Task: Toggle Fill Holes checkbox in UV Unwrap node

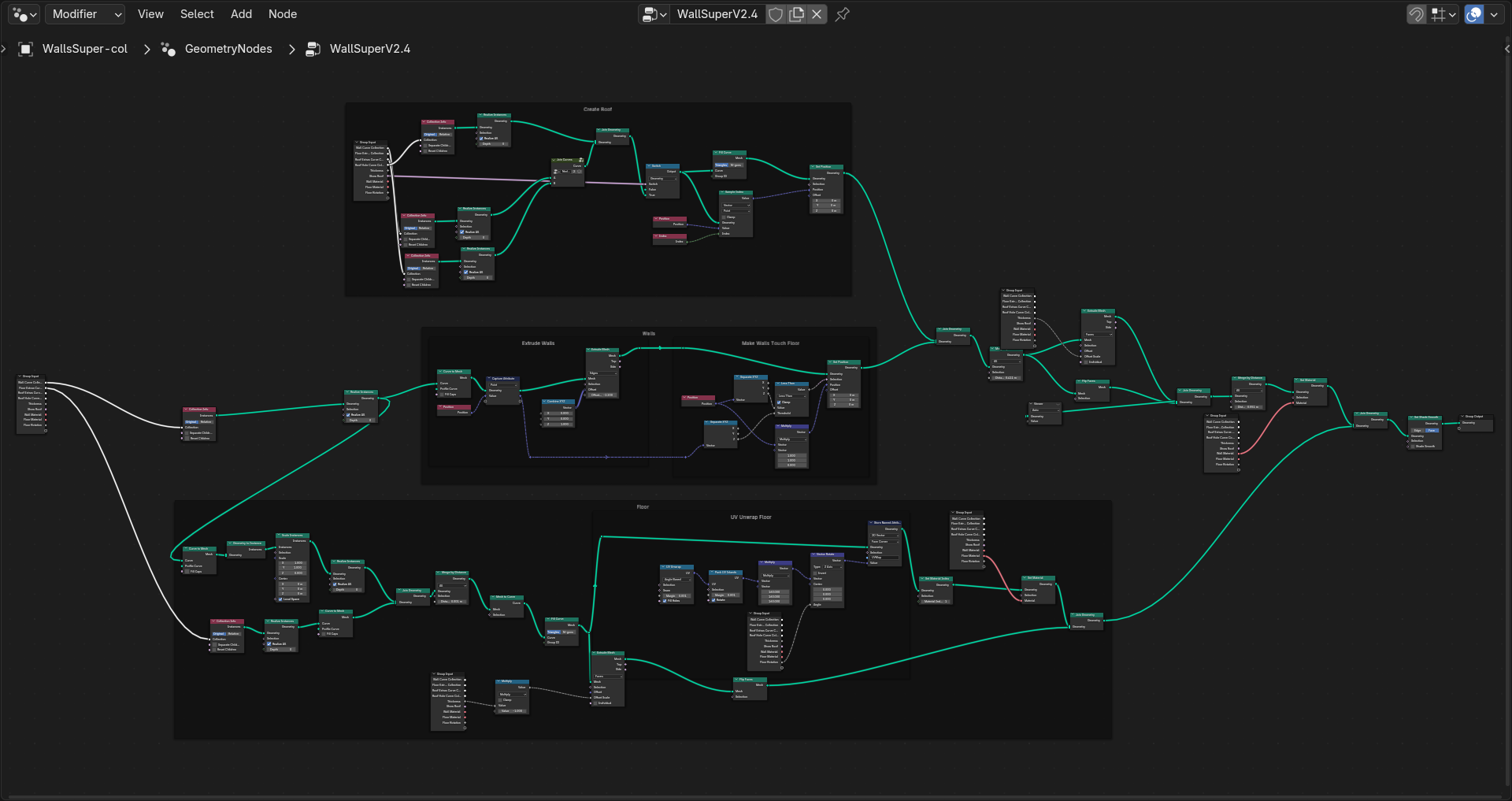Action: pyautogui.click(x=665, y=601)
